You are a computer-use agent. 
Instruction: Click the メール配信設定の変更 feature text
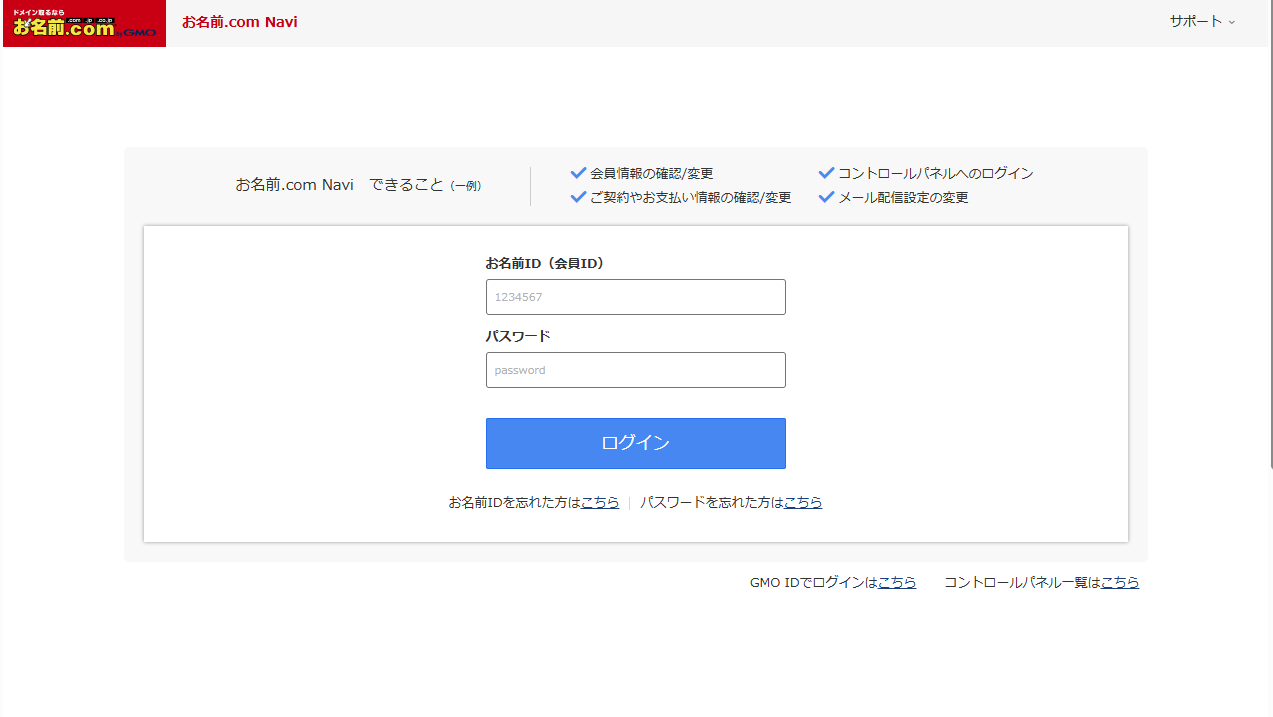[x=903, y=198]
